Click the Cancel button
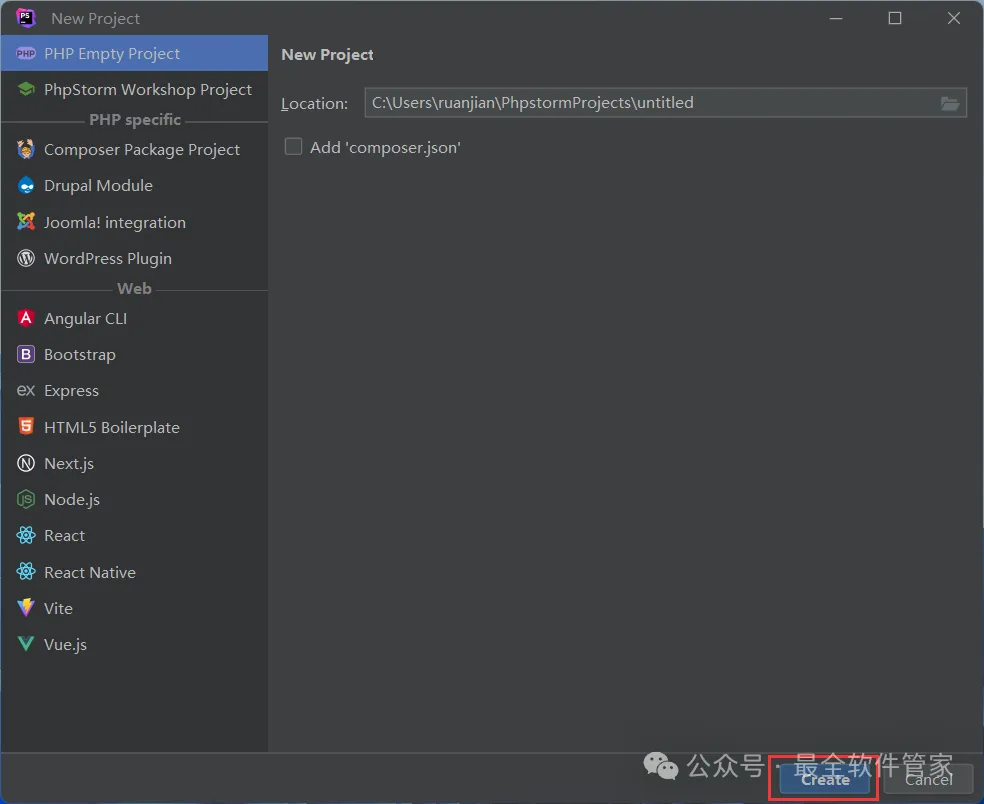The width and height of the screenshot is (984, 804). pyautogui.click(x=928, y=780)
